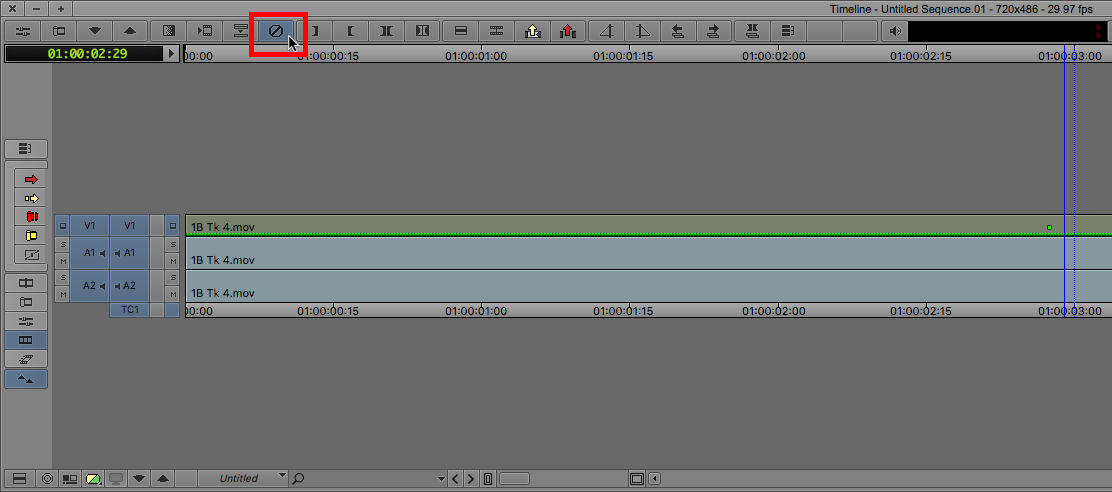Click 01:00:02:00 on the bottom timecode track

tap(773, 311)
